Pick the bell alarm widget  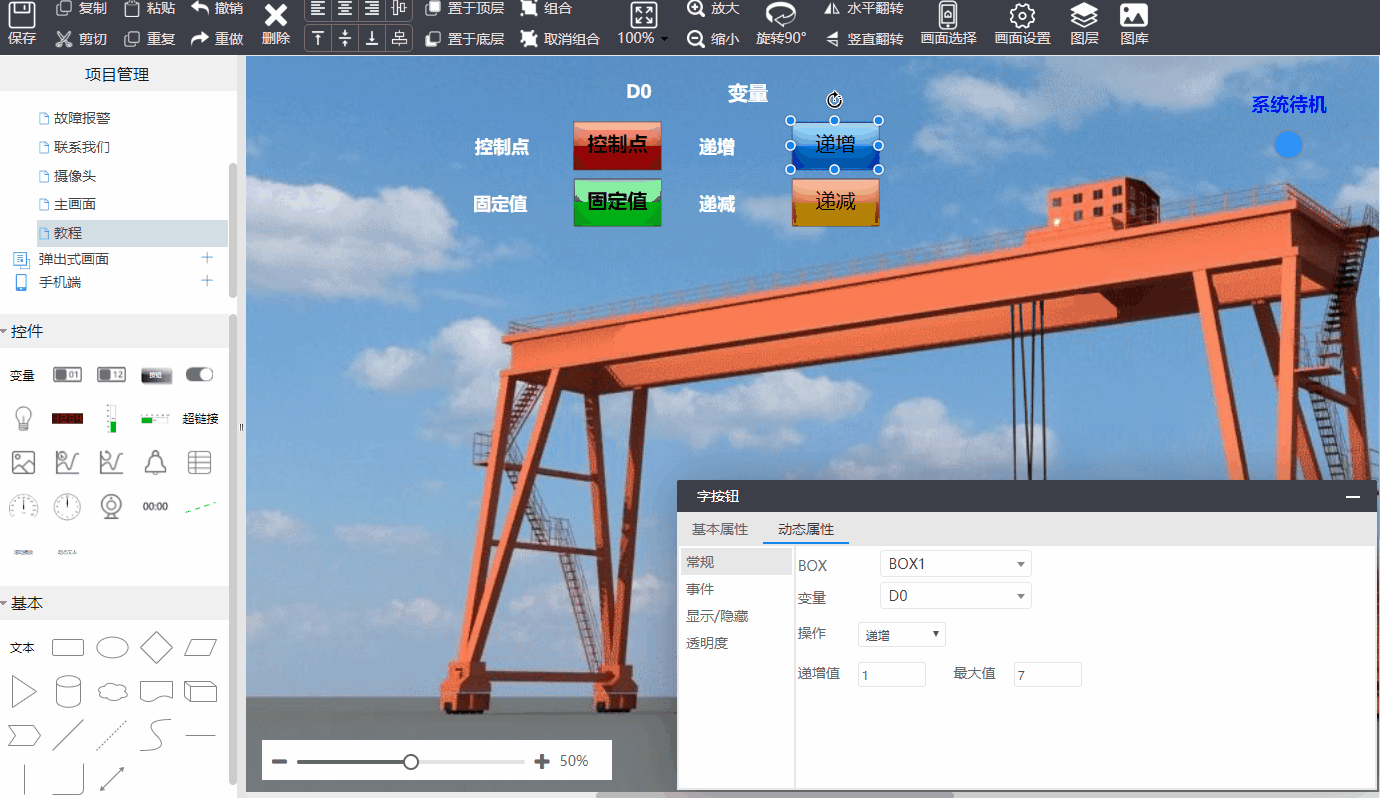tap(155, 462)
